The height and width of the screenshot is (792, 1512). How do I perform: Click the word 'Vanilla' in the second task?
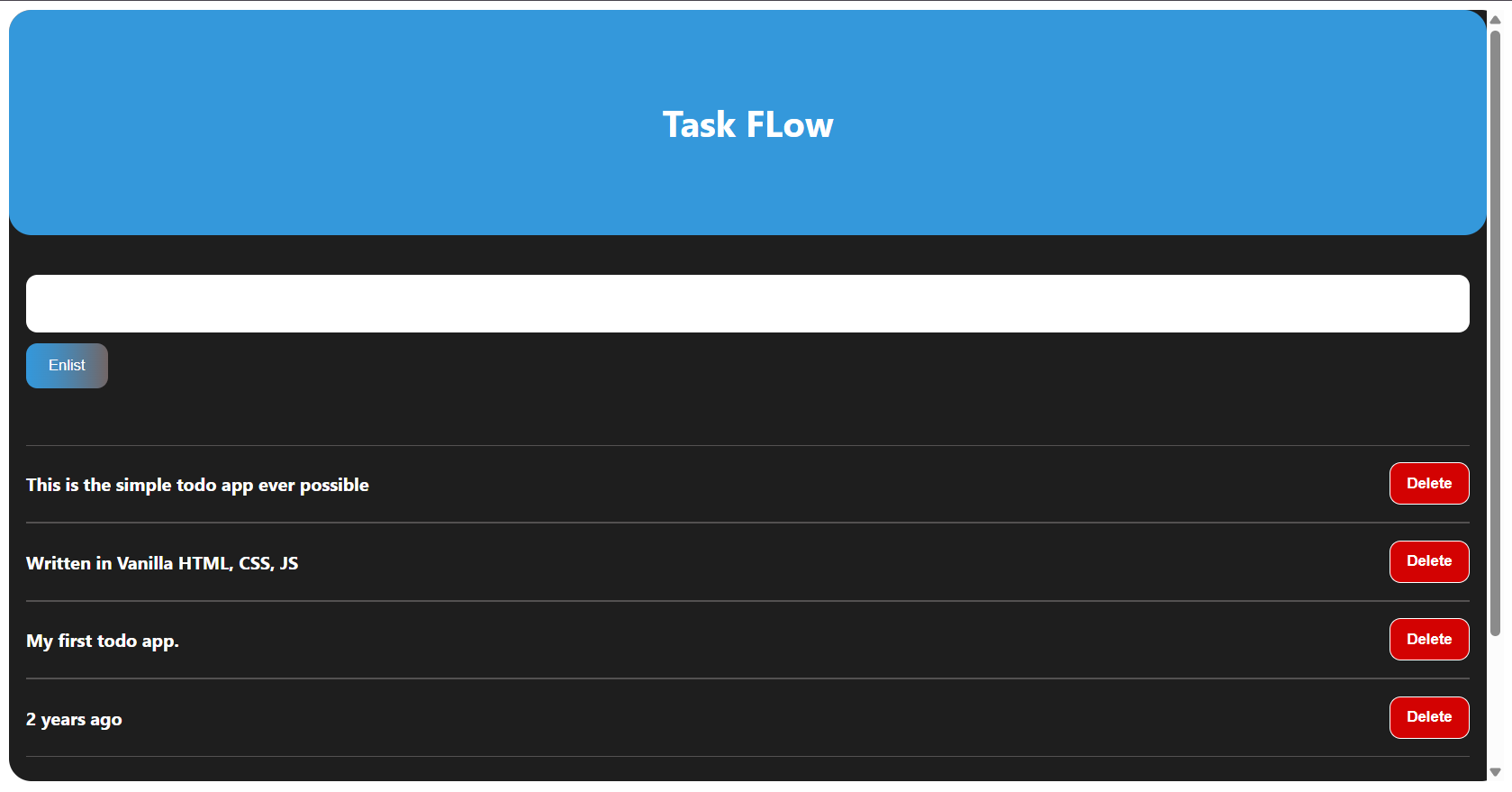(144, 564)
